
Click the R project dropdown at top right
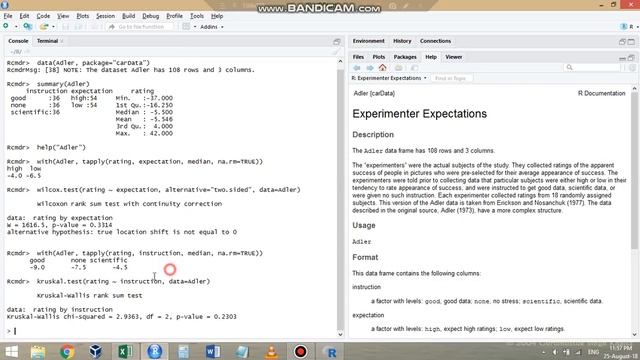click(x=629, y=27)
